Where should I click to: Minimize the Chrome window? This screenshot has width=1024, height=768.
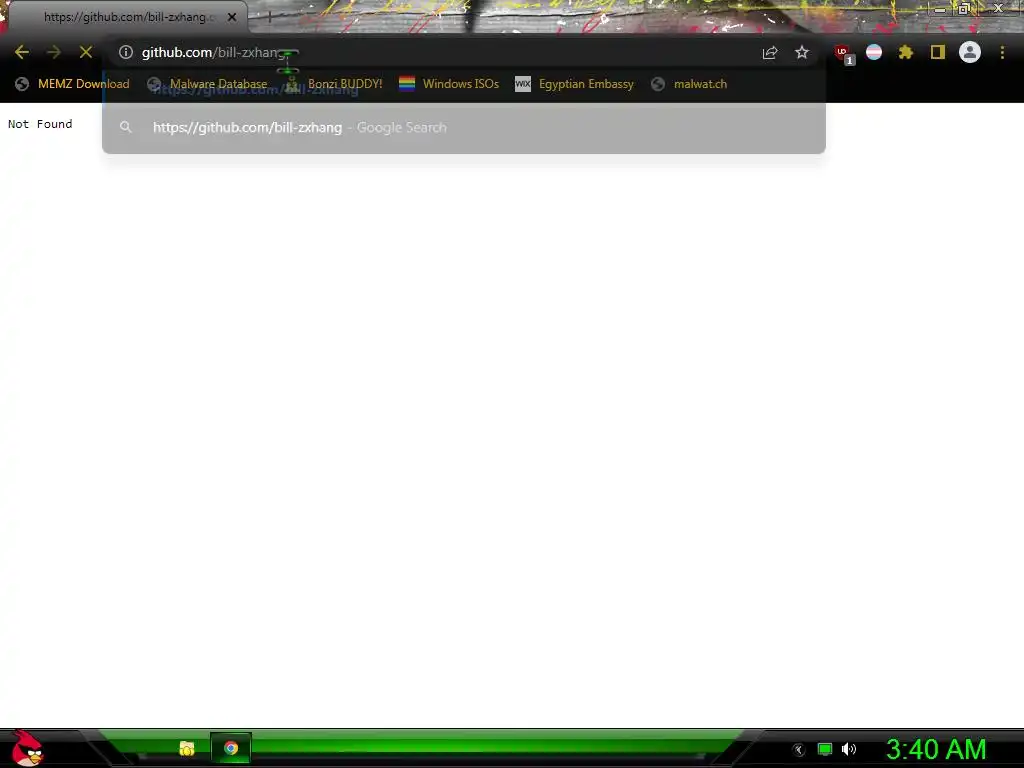pyautogui.click(x=940, y=9)
